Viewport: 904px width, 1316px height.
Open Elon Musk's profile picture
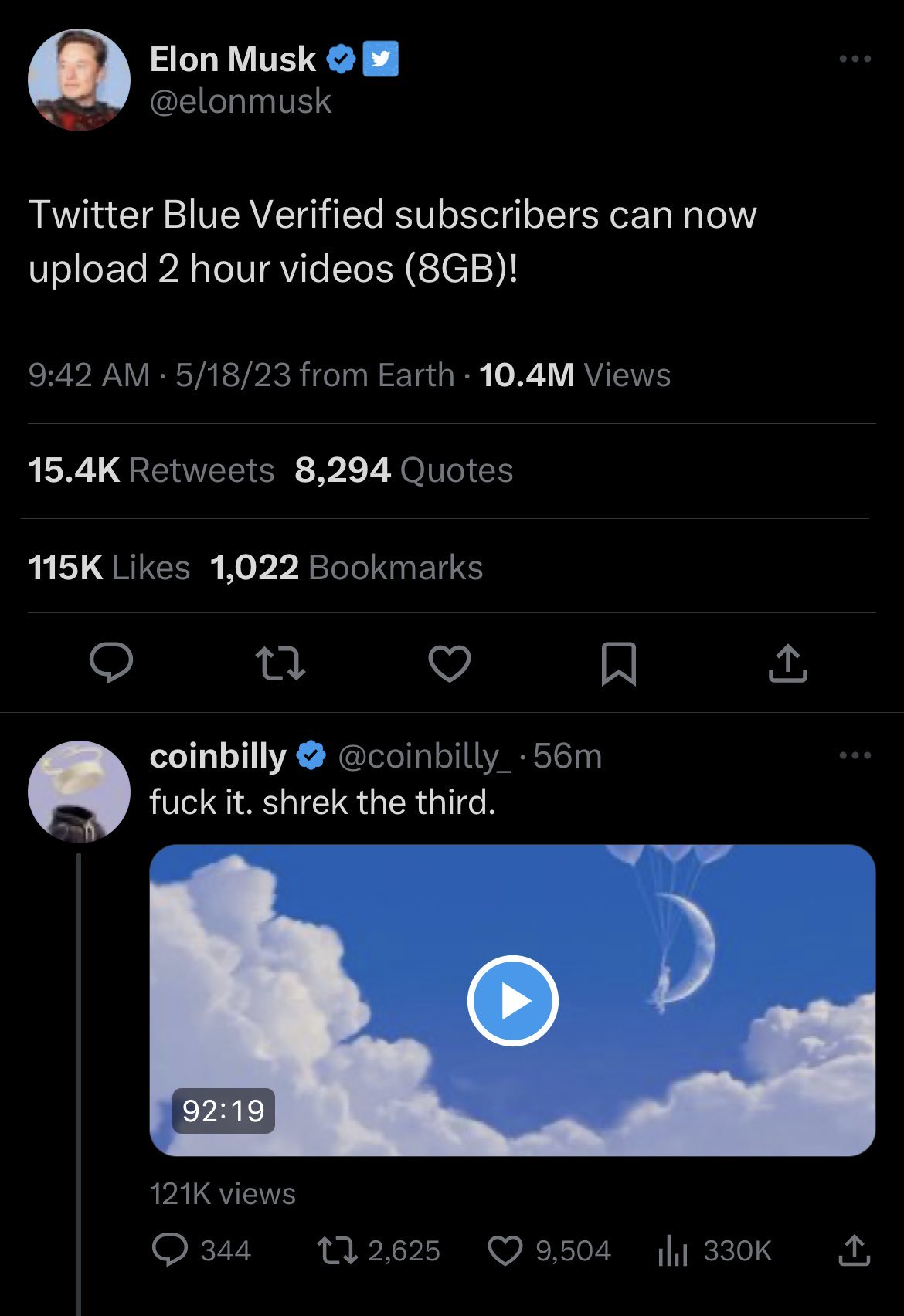click(79, 80)
